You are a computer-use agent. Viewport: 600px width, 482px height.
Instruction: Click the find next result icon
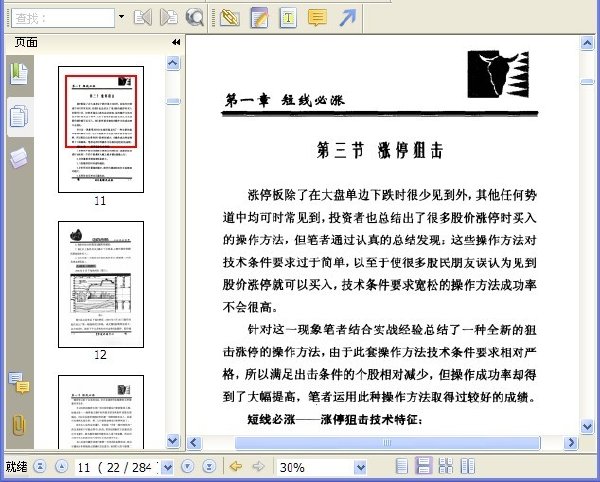point(168,18)
